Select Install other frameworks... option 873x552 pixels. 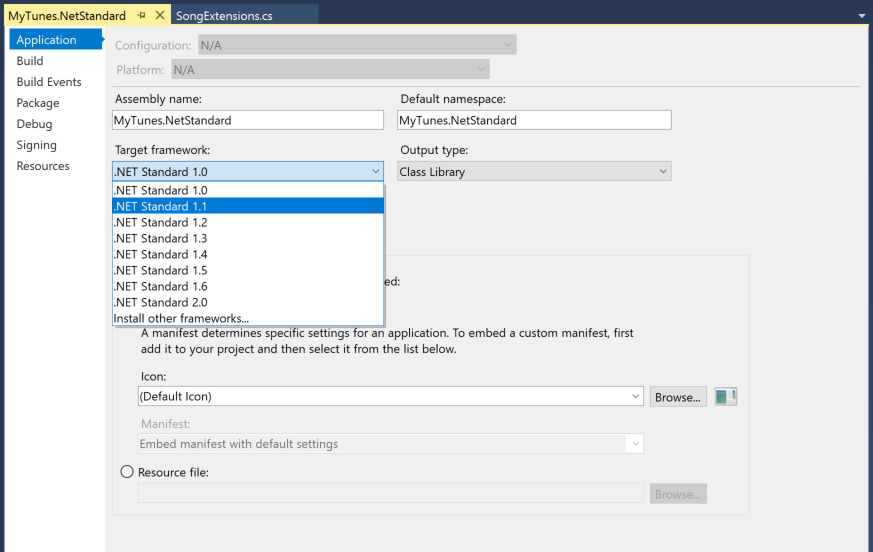coord(248,318)
